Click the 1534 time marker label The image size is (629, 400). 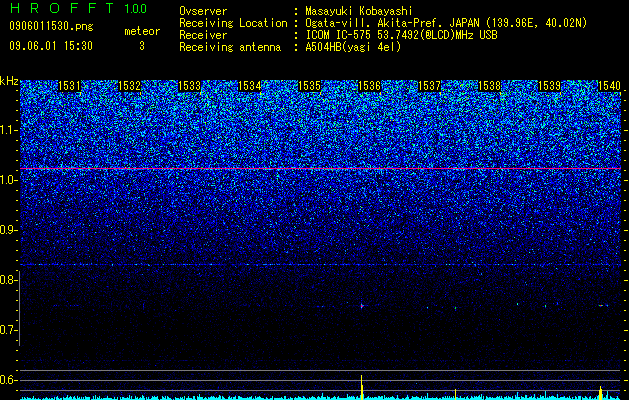coord(250,86)
